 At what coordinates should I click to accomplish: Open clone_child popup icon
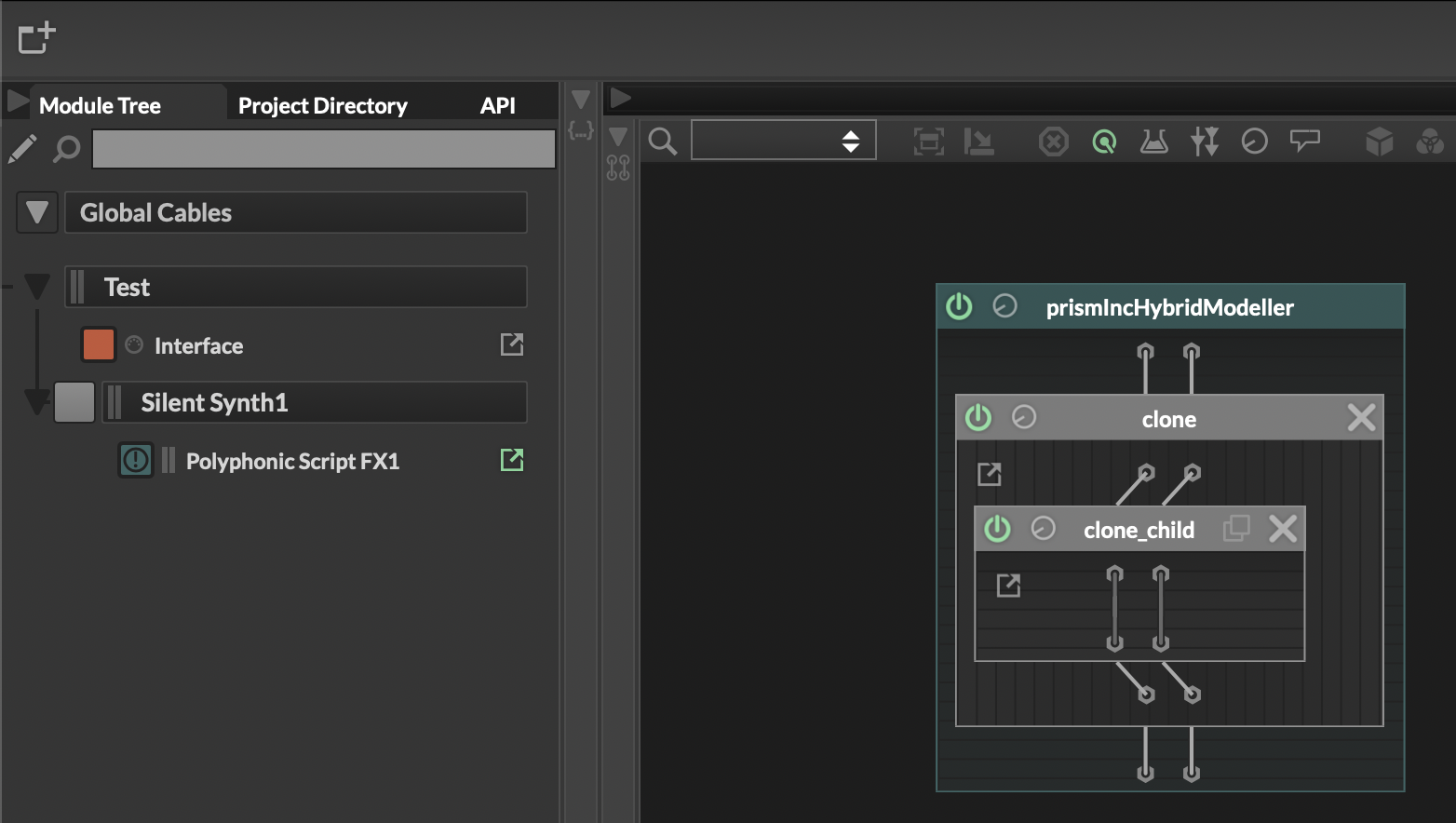pyautogui.click(x=1008, y=585)
